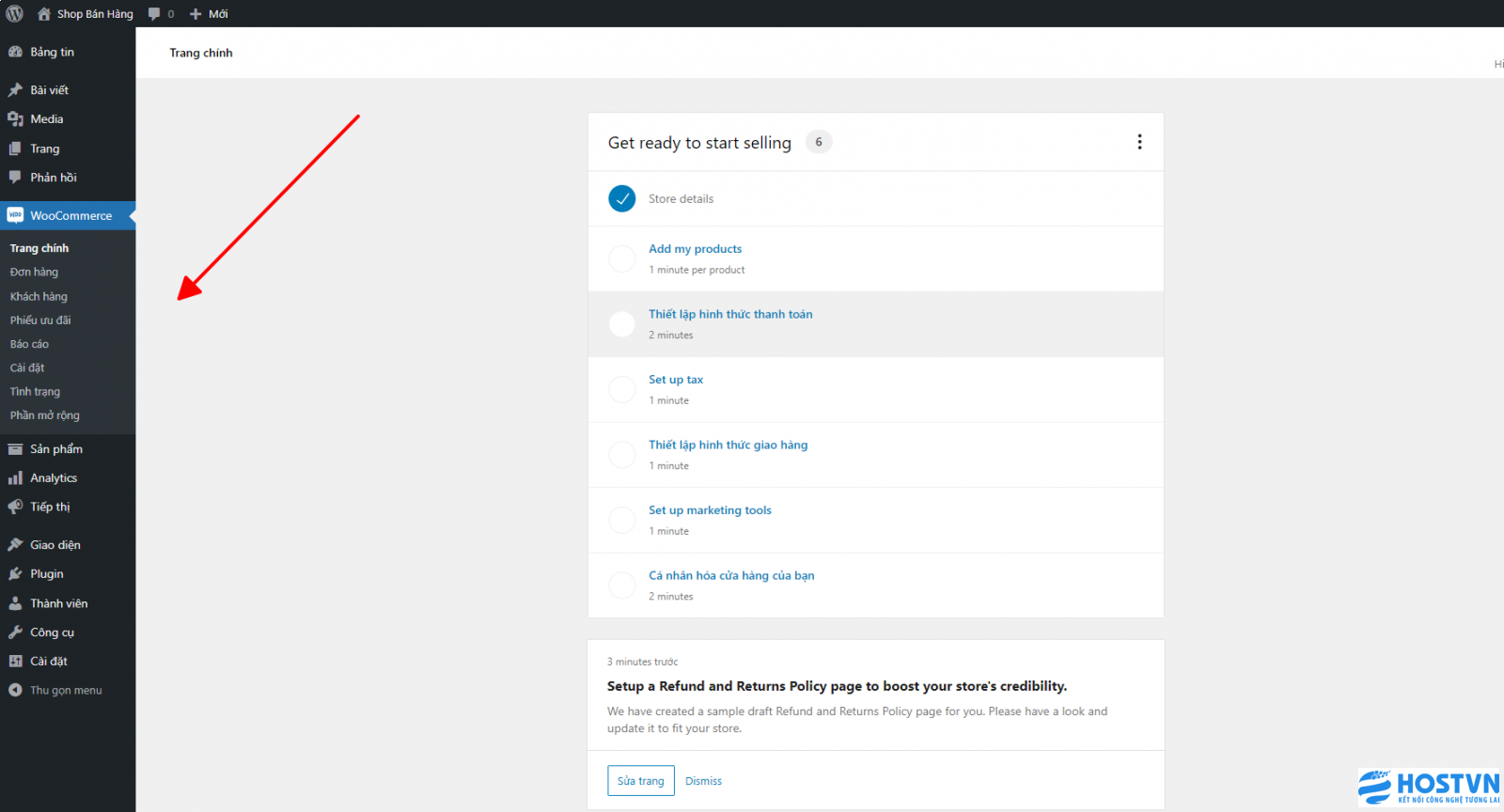Open the WordPress logo menu
This screenshot has height=812, width=1504.
[x=14, y=13]
